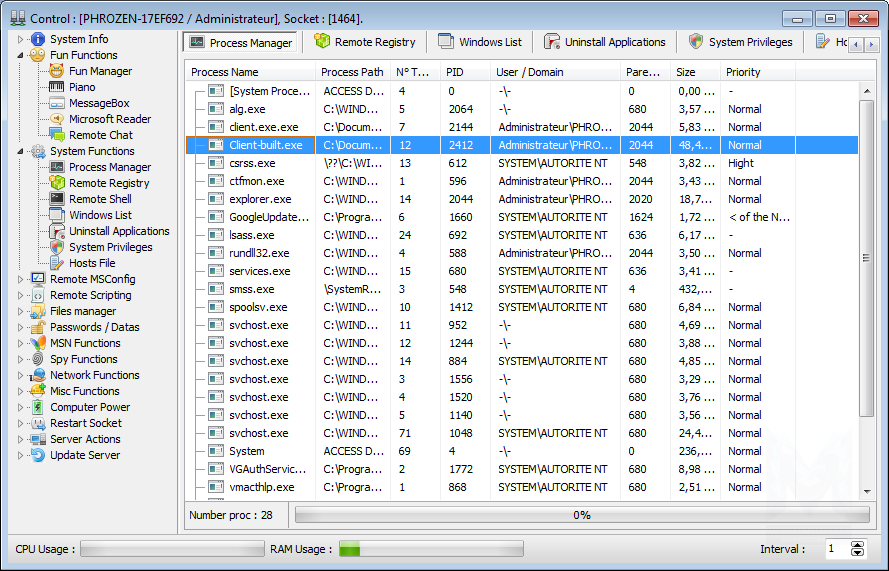
Task: Increase the Interval spinner value
Action: pos(857,544)
